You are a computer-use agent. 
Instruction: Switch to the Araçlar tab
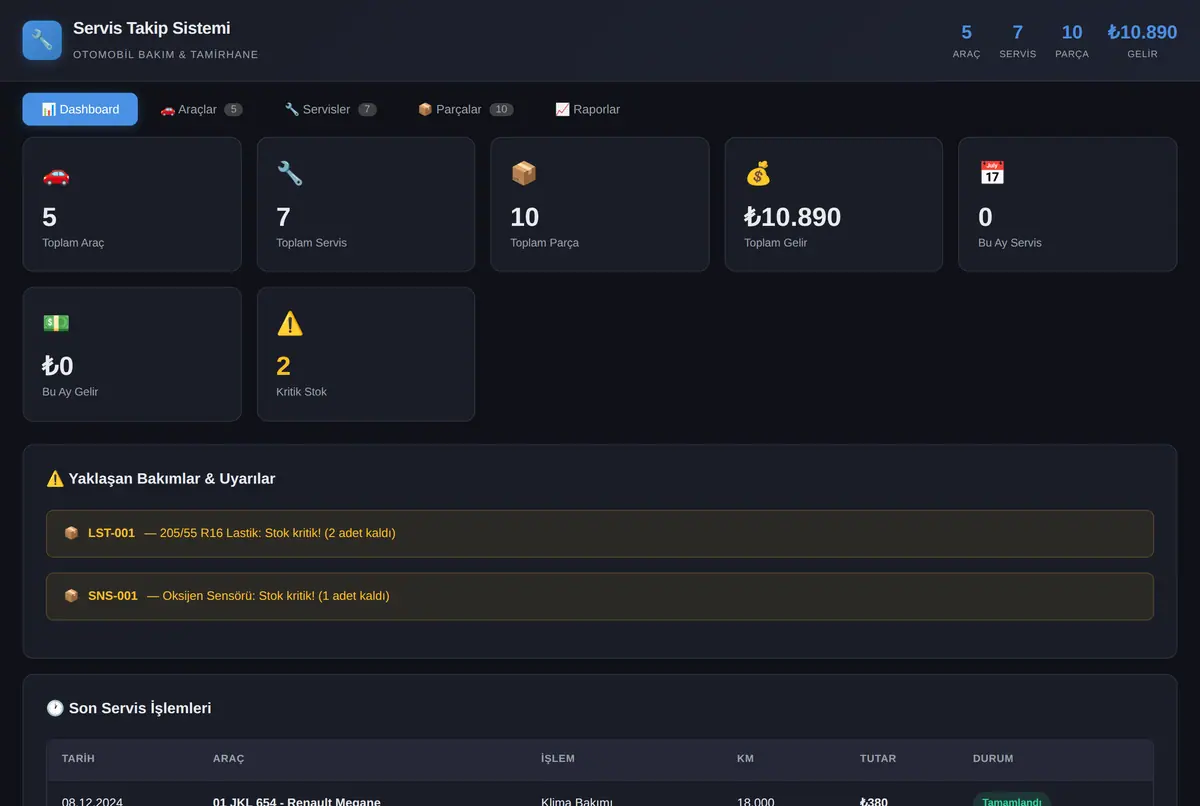[x=201, y=109]
